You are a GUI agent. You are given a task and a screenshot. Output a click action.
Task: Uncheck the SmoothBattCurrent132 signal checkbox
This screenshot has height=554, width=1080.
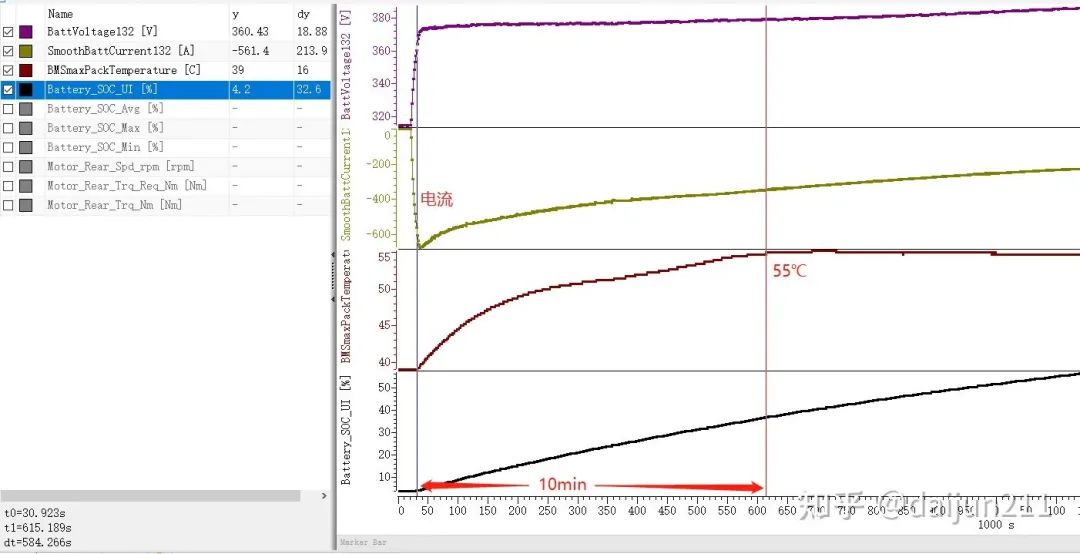[8, 51]
